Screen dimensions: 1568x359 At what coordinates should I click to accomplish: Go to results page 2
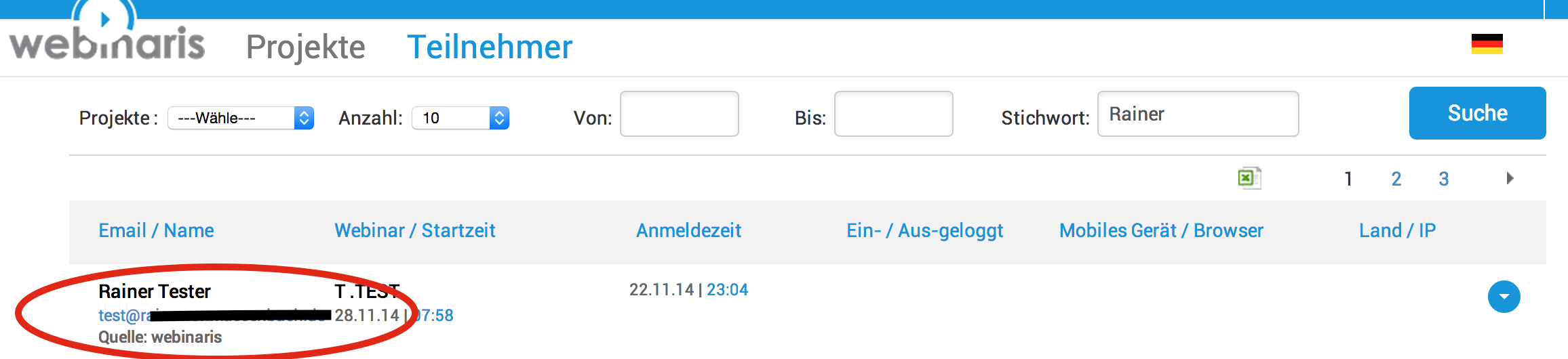click(x=1396, y=179)
